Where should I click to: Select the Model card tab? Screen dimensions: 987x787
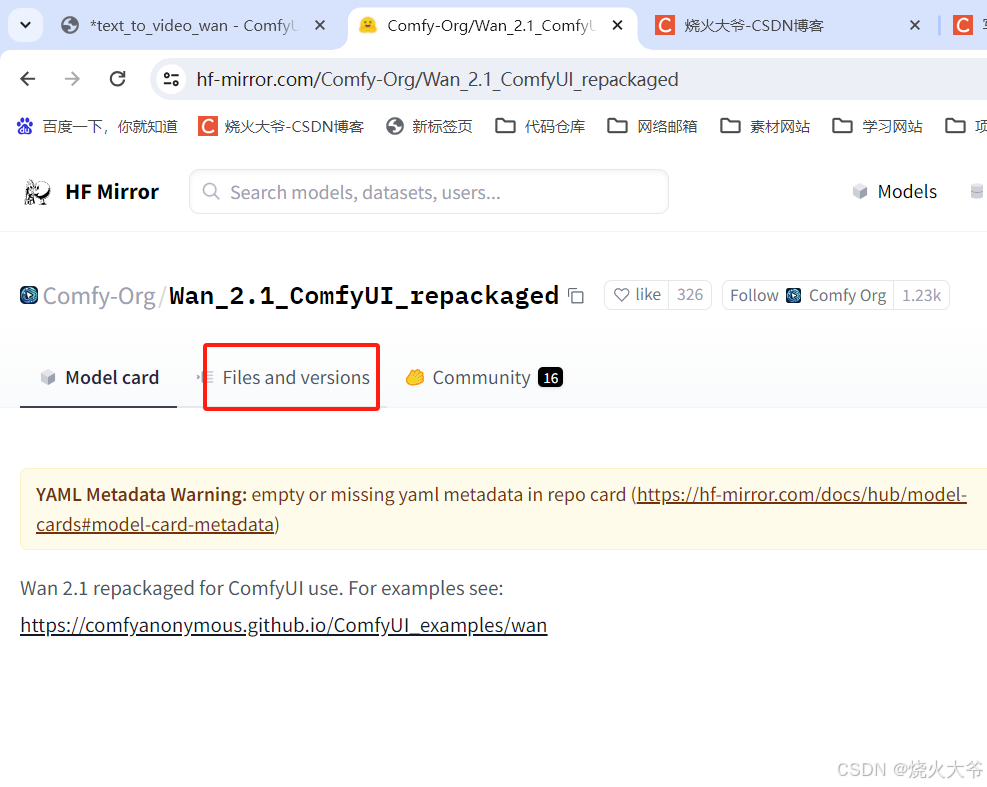coord(99,377)
